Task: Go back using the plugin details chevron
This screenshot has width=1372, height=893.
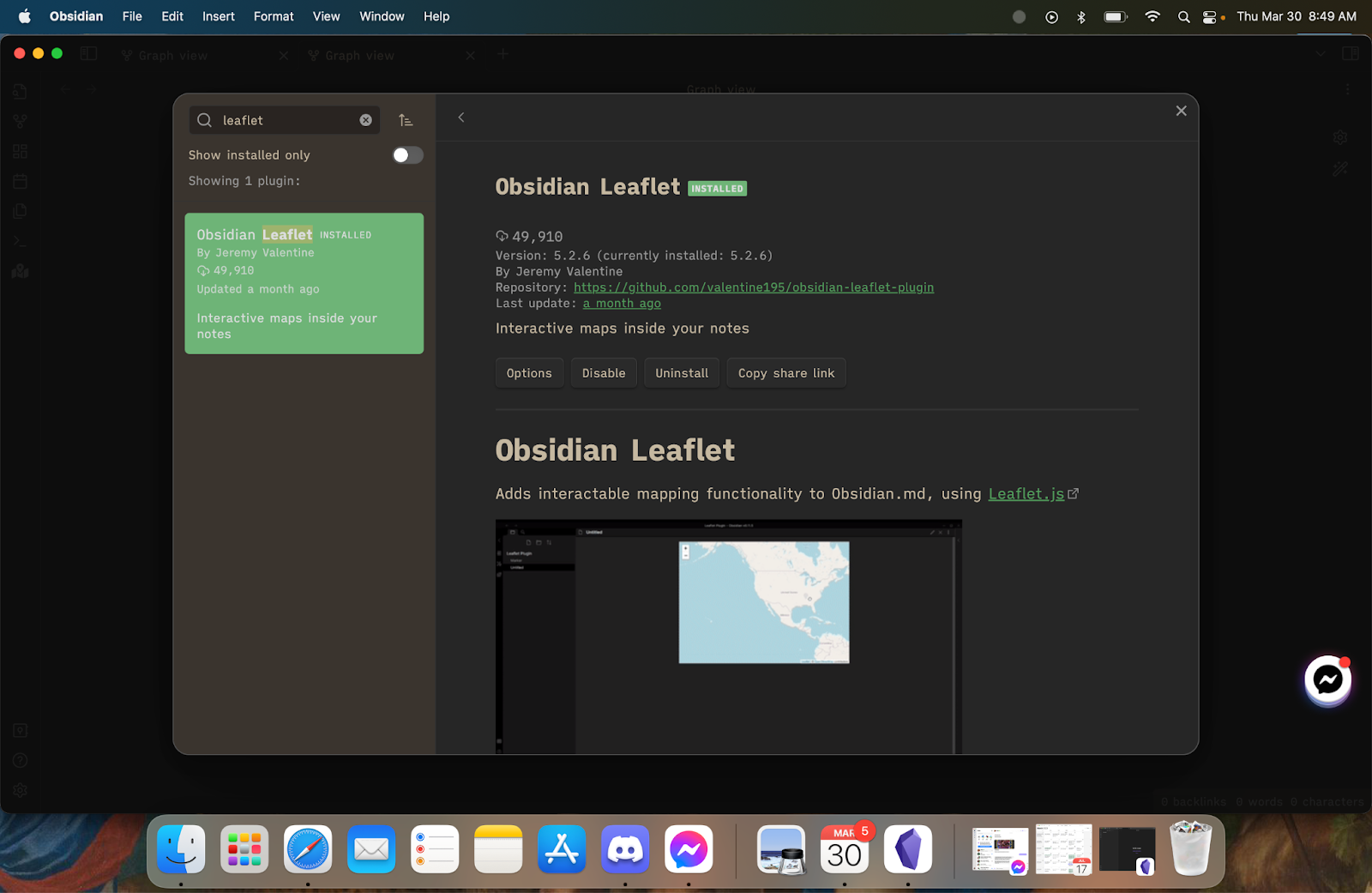Action: coord(461,118)
